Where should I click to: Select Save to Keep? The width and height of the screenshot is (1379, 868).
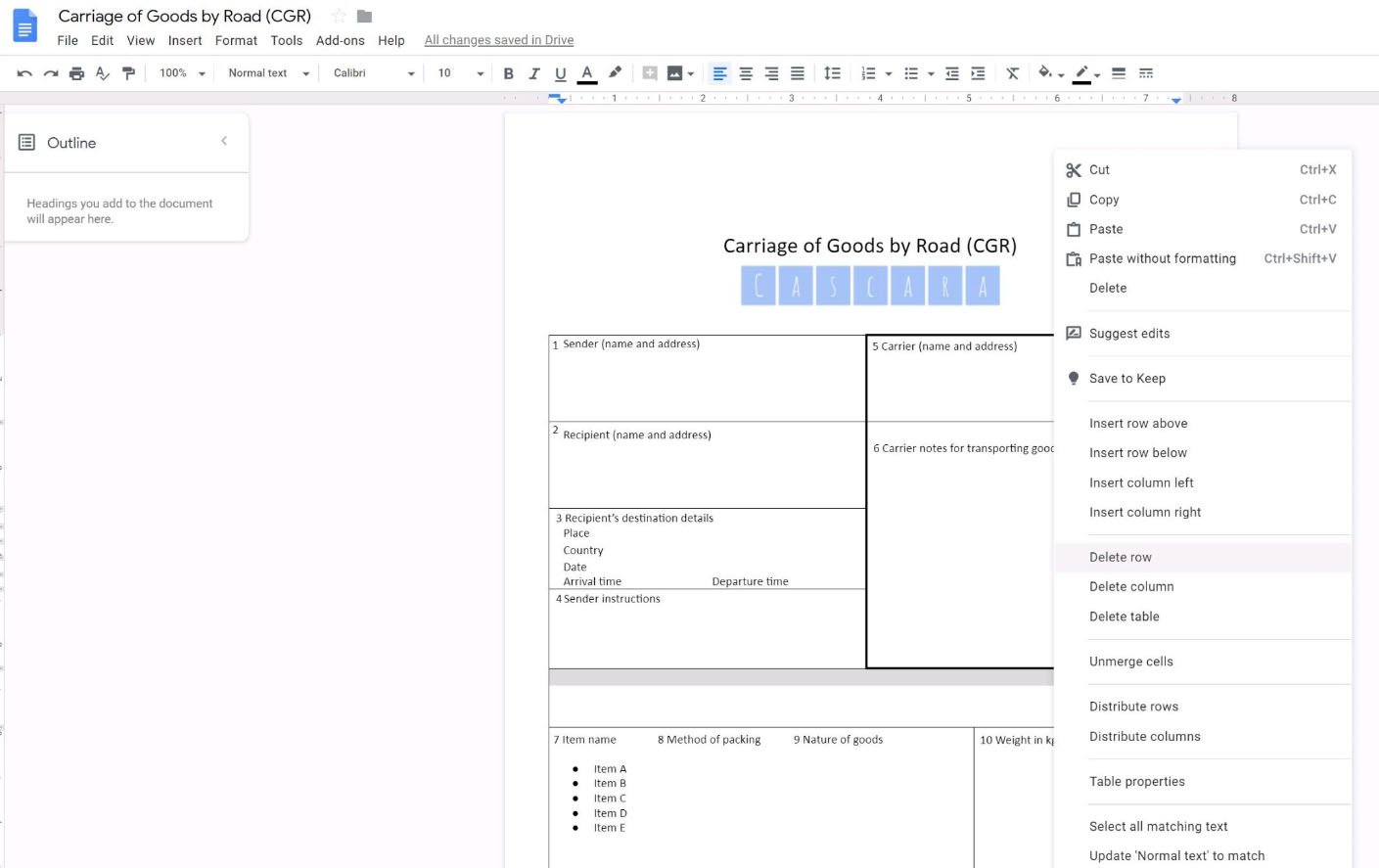tap(1203, 378)
